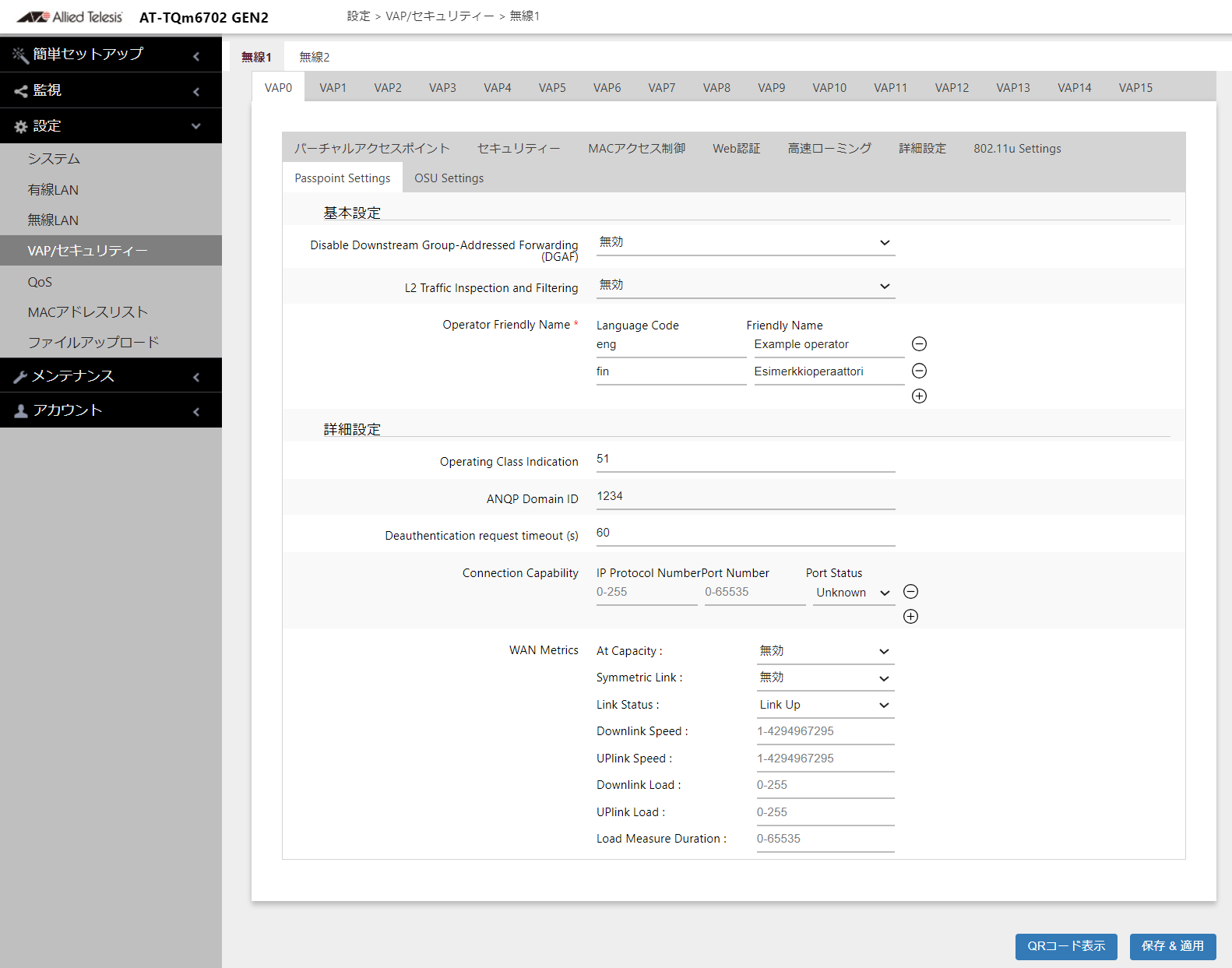Select the Passpoint Settings sub-tab
1232x968 pixels.
click(x=343, y=178)
